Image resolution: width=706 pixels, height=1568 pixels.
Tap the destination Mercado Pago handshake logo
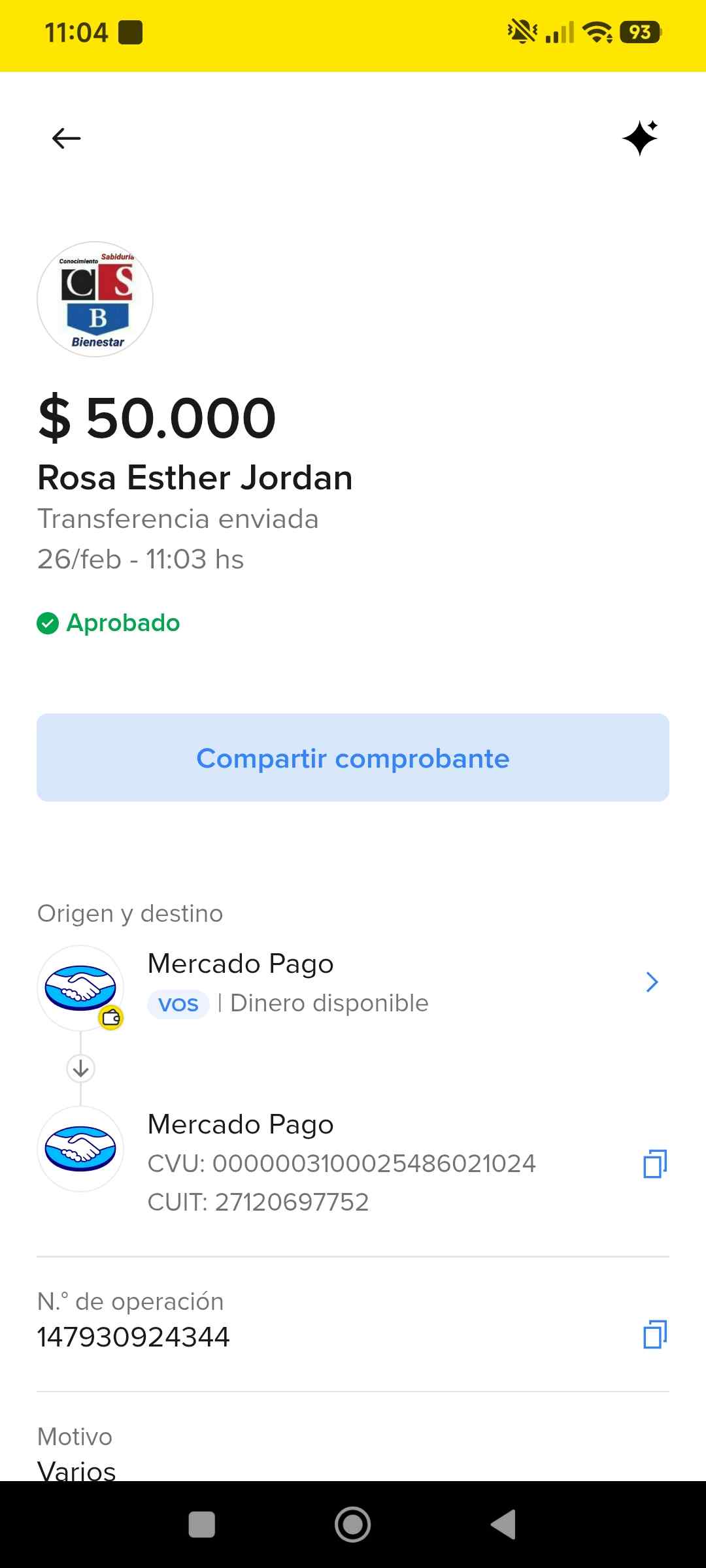(x=80, y=1149)
